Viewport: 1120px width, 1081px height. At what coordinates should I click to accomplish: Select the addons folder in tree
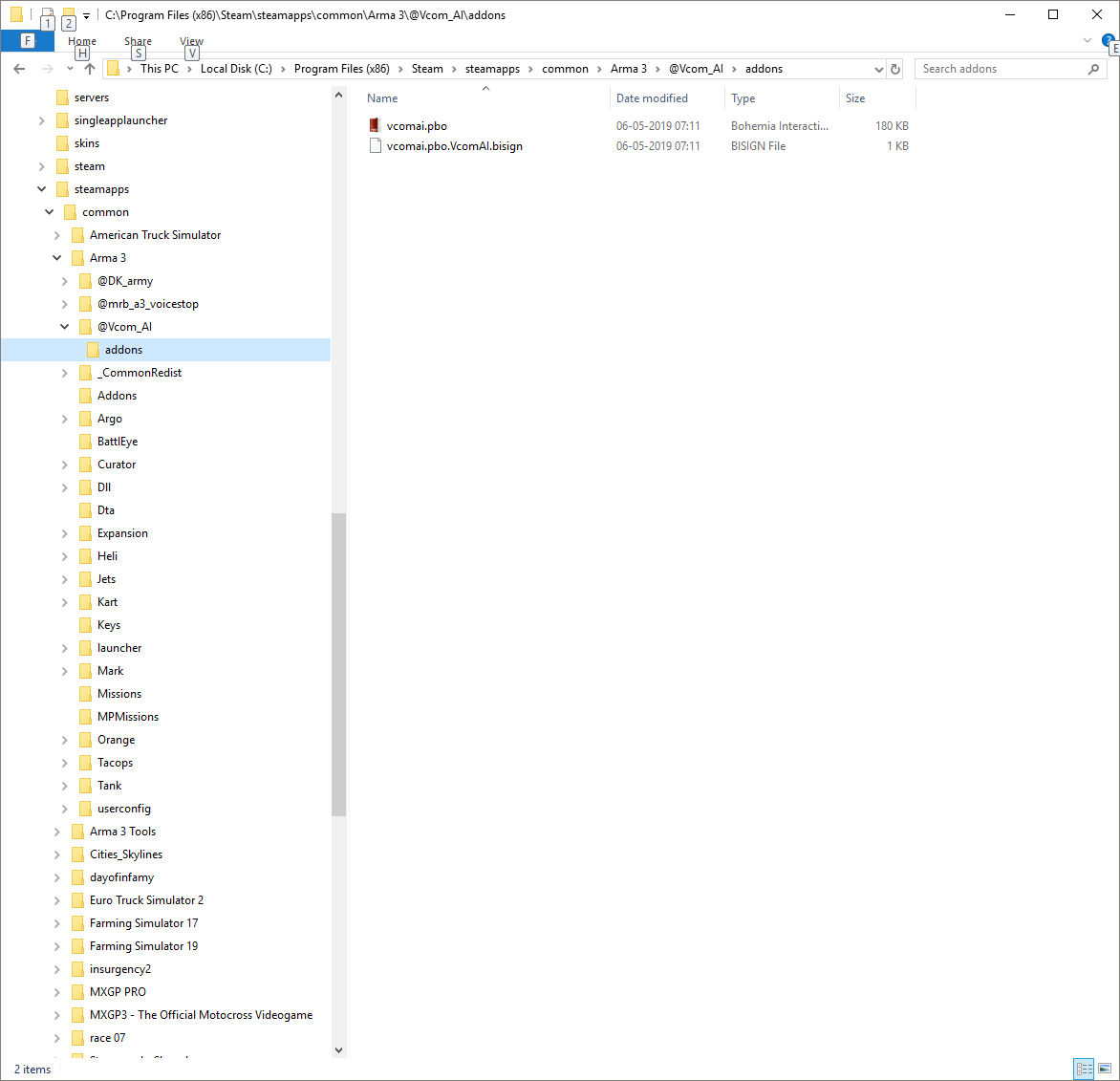(123, 350)
